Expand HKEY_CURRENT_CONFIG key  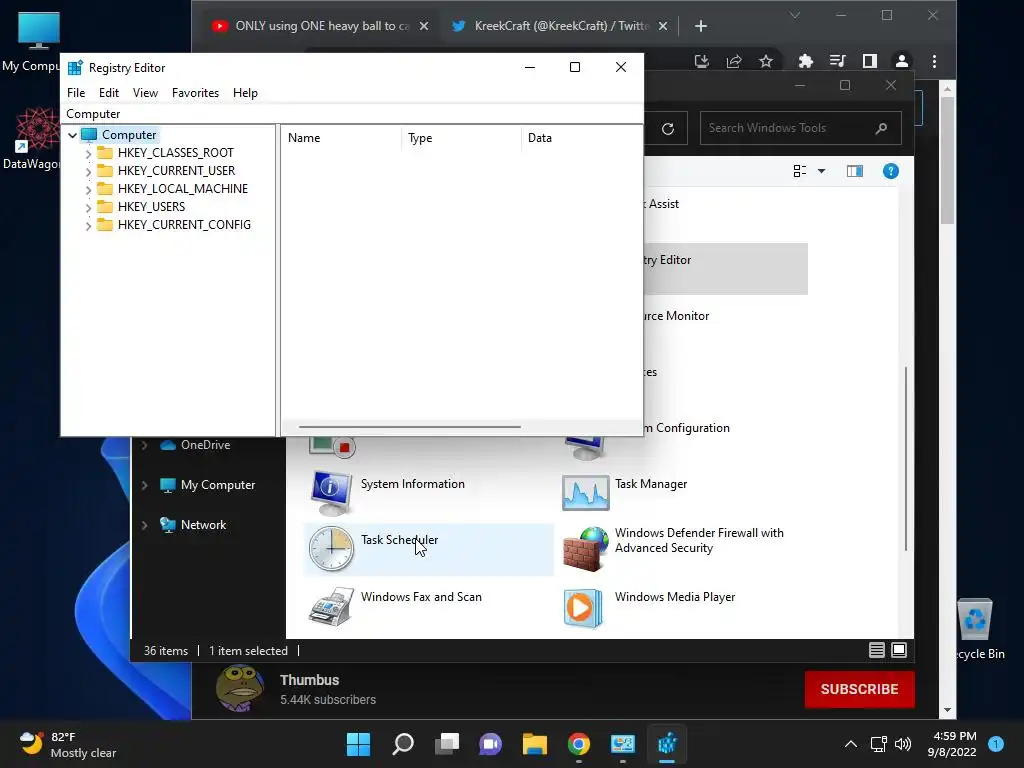(88, 225)
